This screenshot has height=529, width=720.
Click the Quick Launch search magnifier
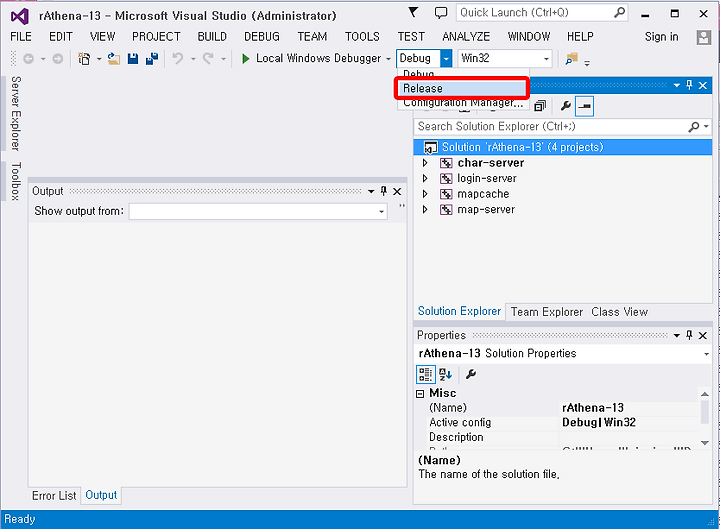tap(619, 12)
